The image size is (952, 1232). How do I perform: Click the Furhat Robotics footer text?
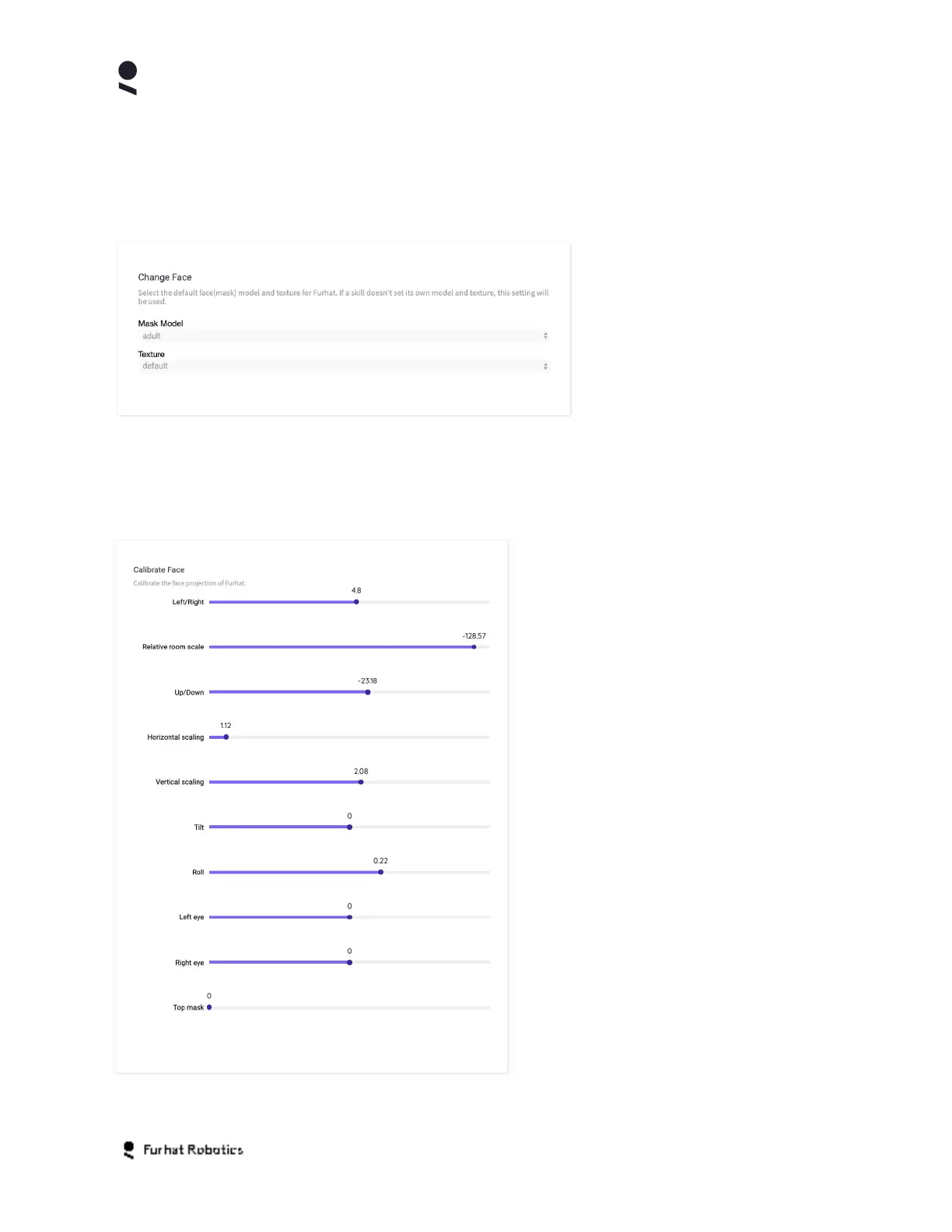click(193, 1150)
